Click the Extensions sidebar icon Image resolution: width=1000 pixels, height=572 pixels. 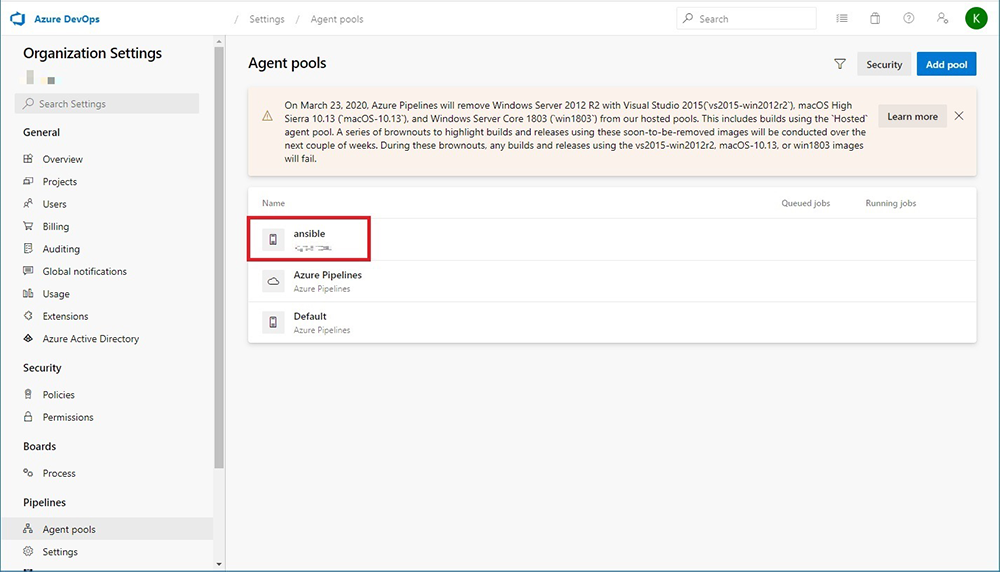pyautogui.click(x=28, y=316)
